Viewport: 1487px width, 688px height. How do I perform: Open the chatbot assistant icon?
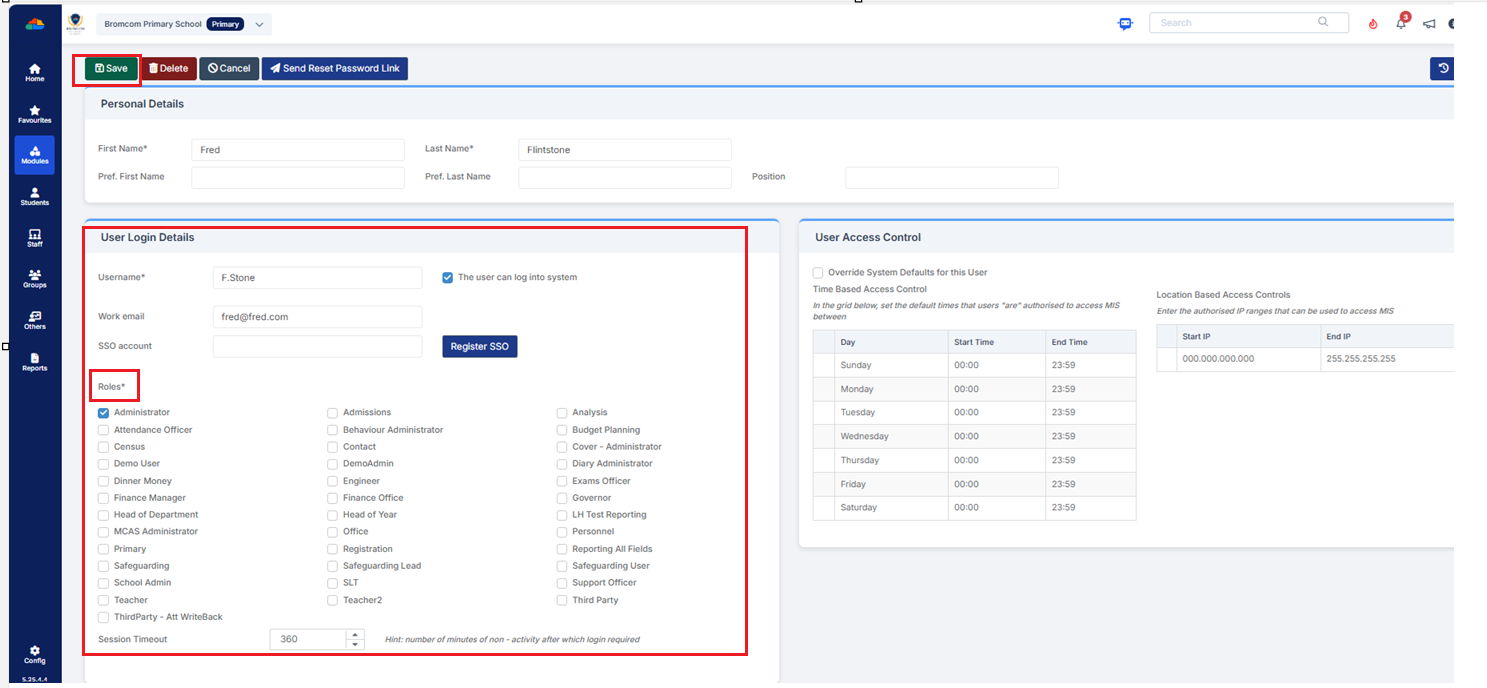coord(1125,24)
